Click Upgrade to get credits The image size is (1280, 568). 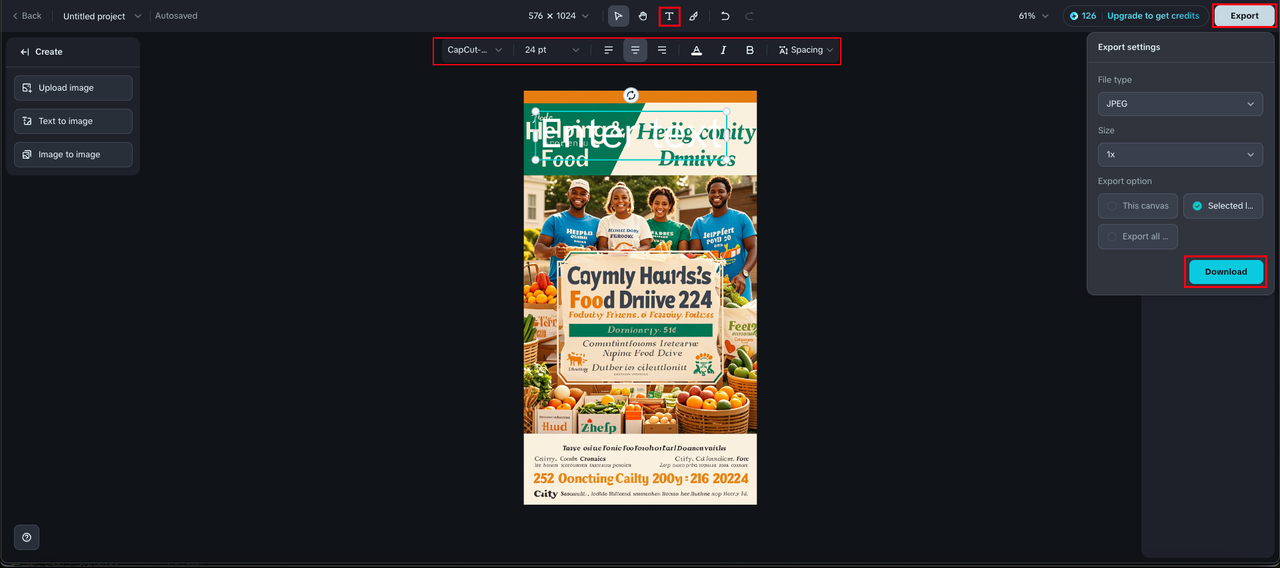point(1153,16)
